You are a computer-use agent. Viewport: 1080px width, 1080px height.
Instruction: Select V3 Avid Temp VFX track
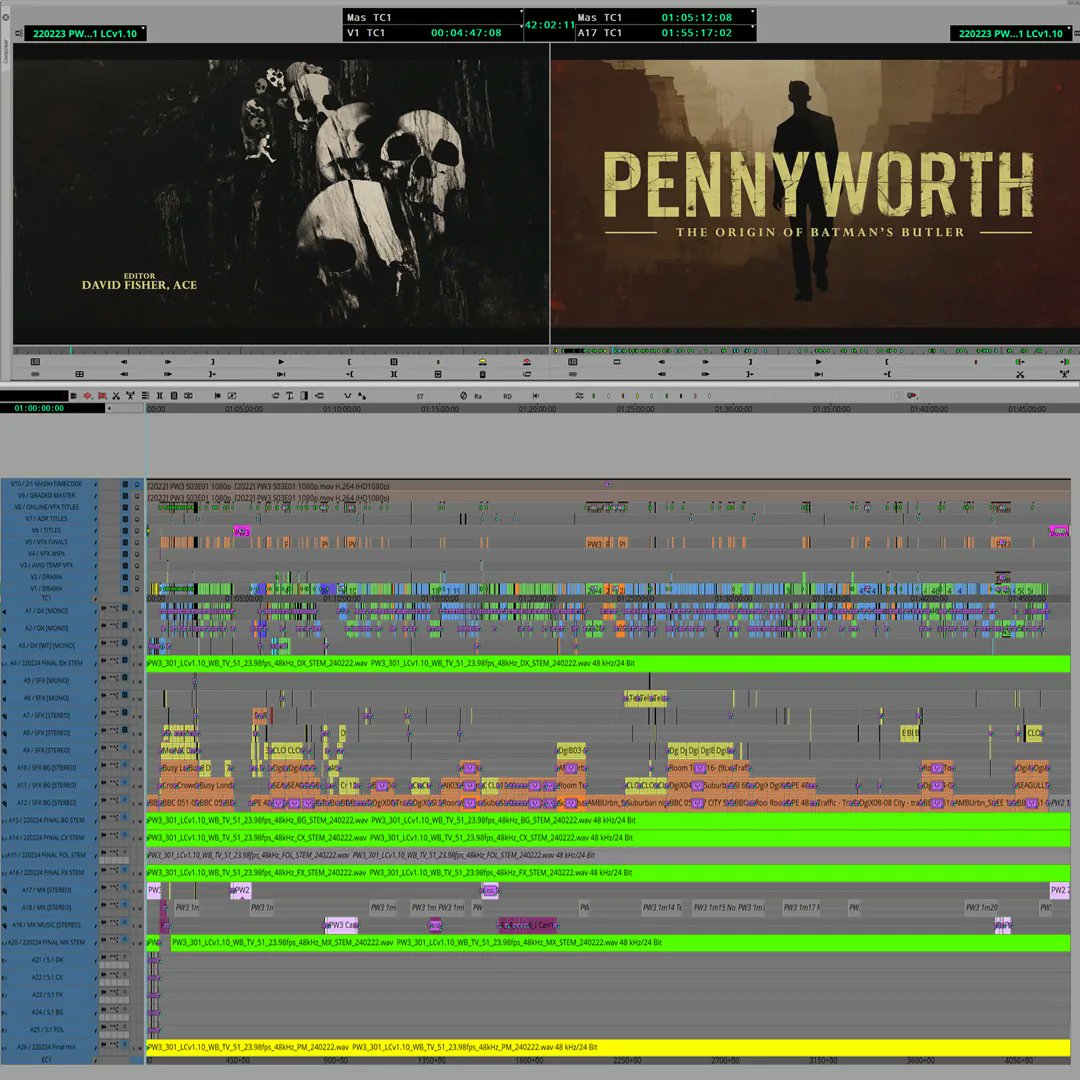click(x=48, y=565)
